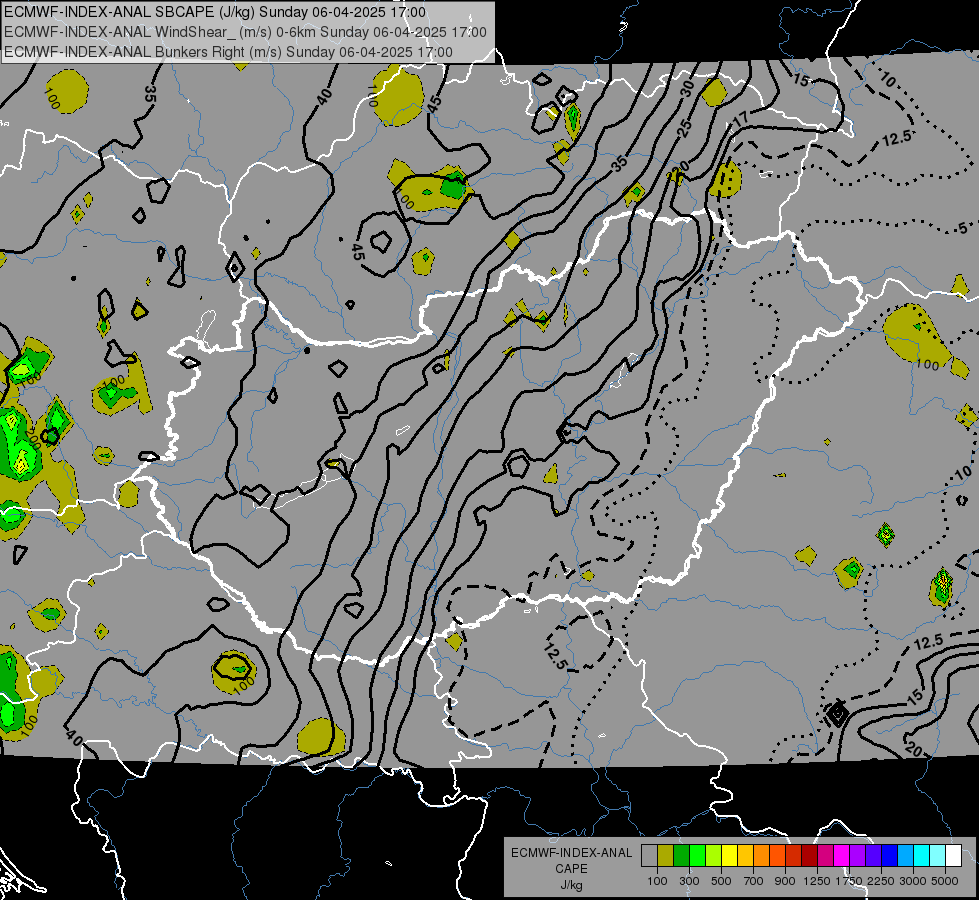This screenshot has height=900, width=979.
Task: Click the contour label 17
Action: click(x=740, y=118)
